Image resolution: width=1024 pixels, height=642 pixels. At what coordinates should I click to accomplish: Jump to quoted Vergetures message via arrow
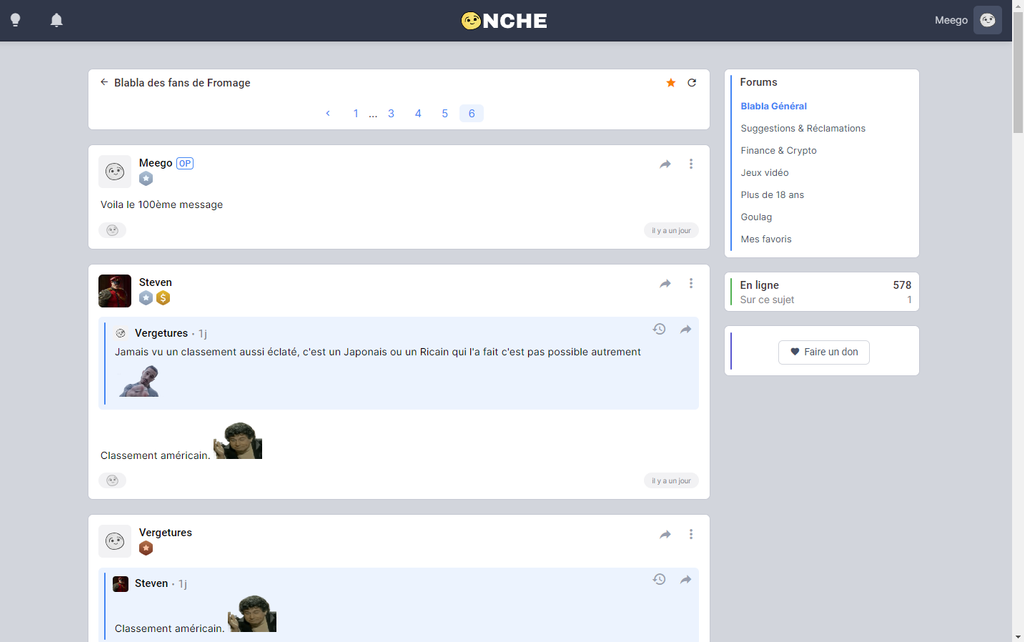point(686,329)
